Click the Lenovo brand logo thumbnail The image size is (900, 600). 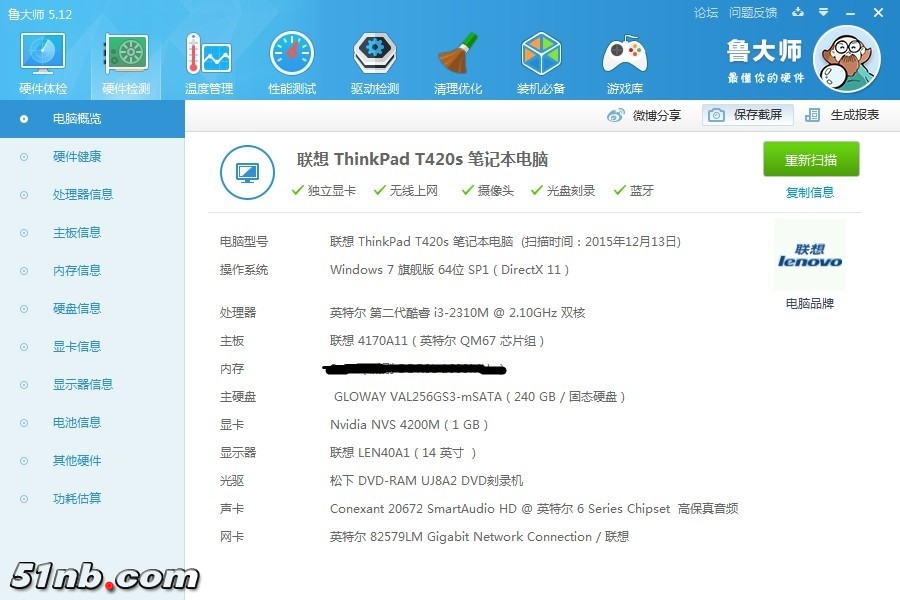pos(810,256)
